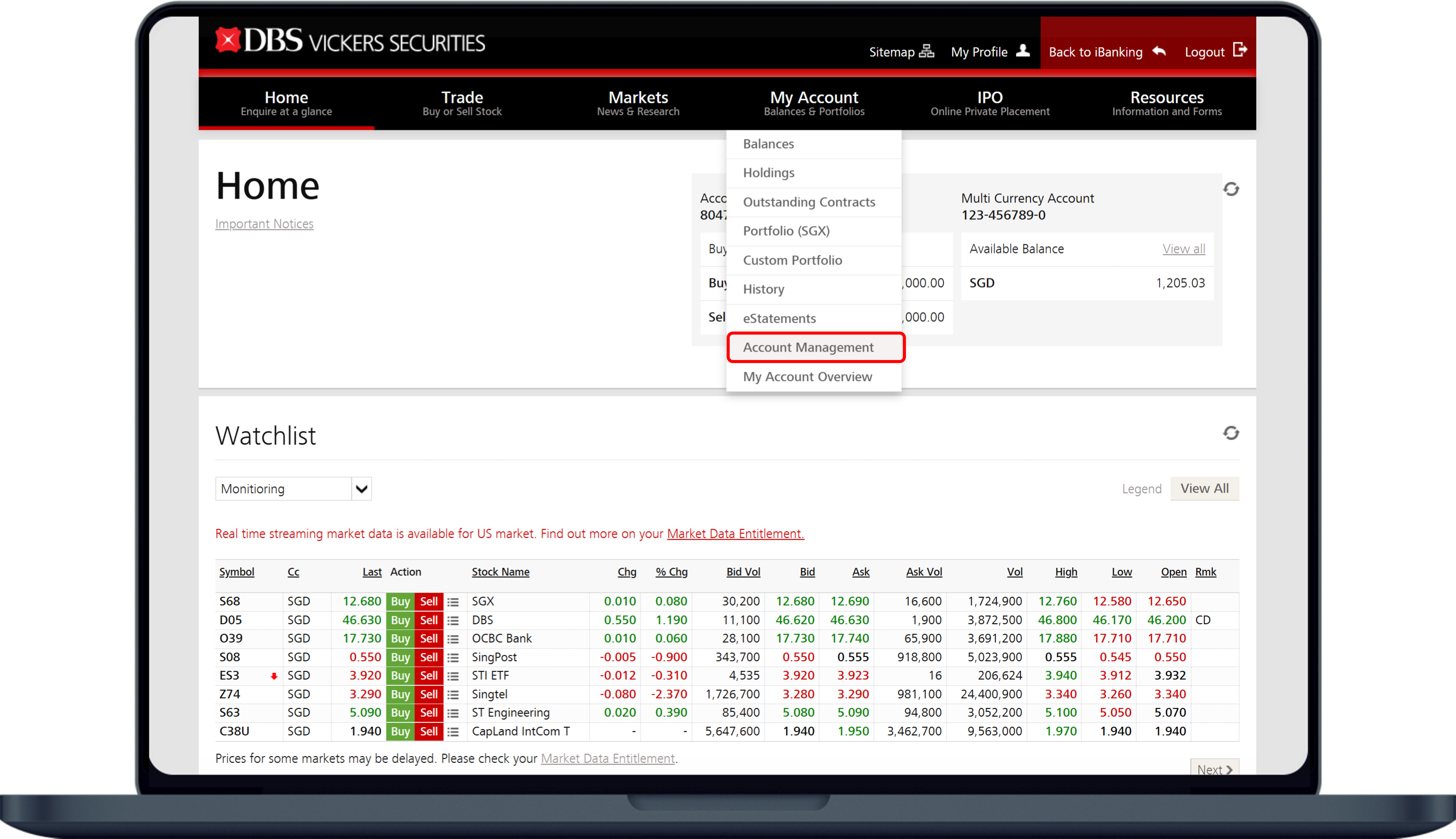This screenshot has height=839, width=1456.
Task: Click the DBS Vickers Securities logo
Action: click(350, 41)
